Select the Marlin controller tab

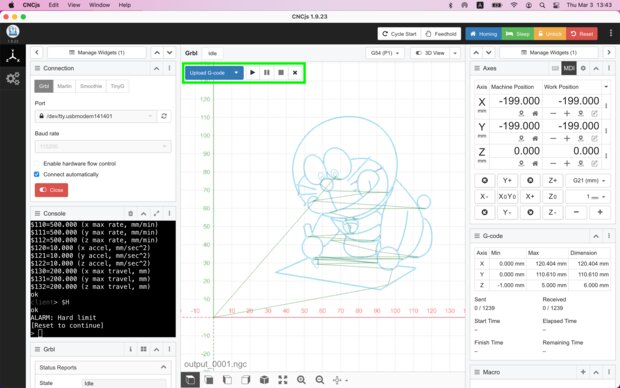click(x=64, y=86)
